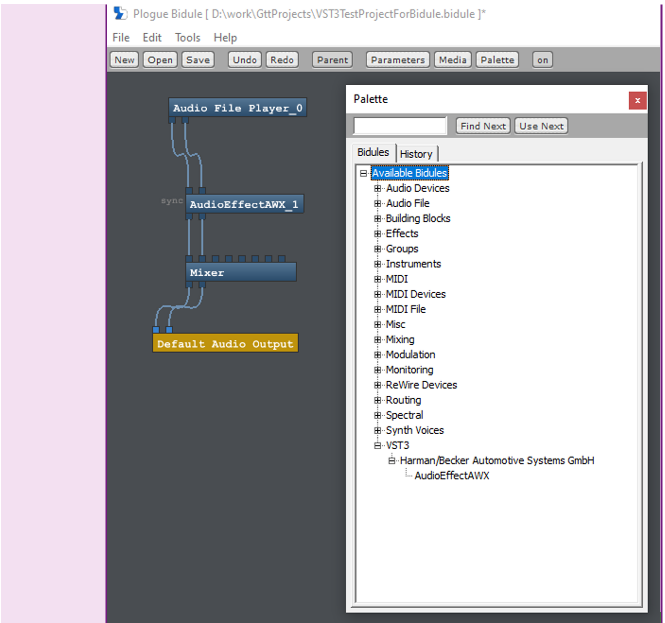
Task: Close the Palette panel with red X
Action: pyautogui.click(x=637, y=101)
